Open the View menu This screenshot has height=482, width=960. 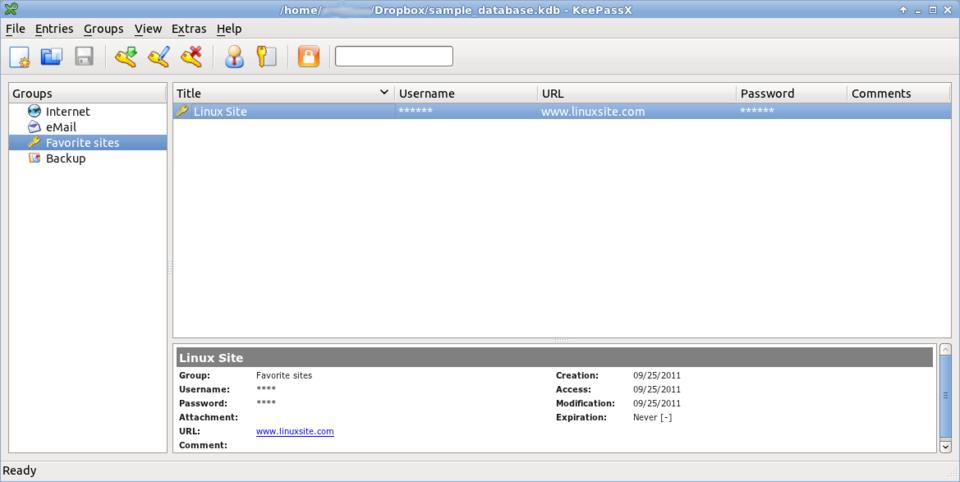pyautogui.click(x=148, y=29)
